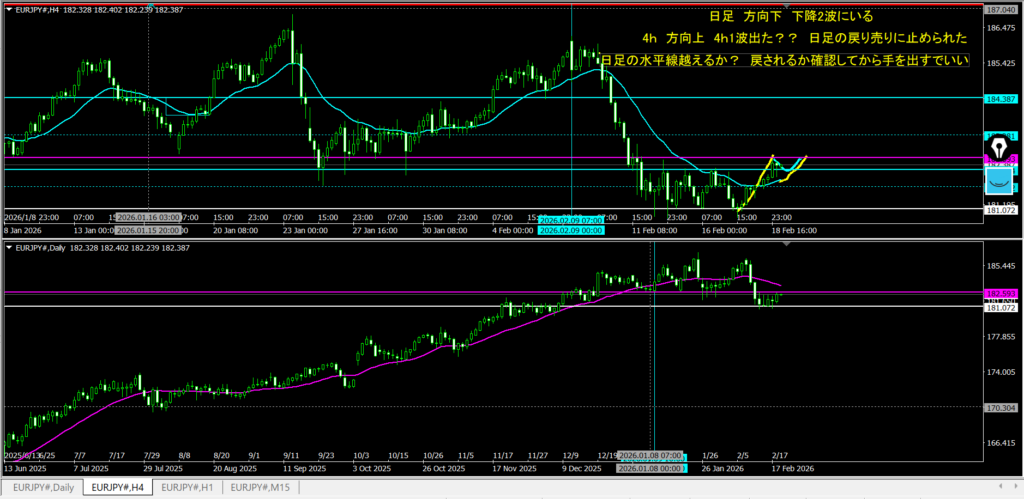Click the triangle beside the EURJPY#,H4 chart title
Image resolution: width=1024 pixels, height=499 pixels.
click(x=8, y=10)
